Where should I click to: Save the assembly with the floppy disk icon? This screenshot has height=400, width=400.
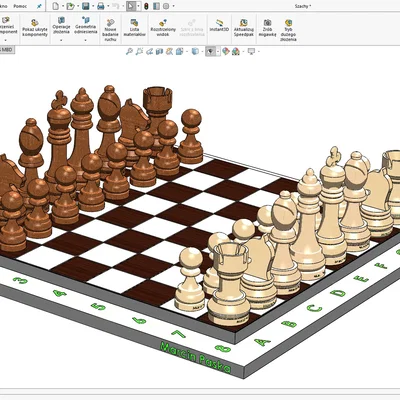point(86,6)
